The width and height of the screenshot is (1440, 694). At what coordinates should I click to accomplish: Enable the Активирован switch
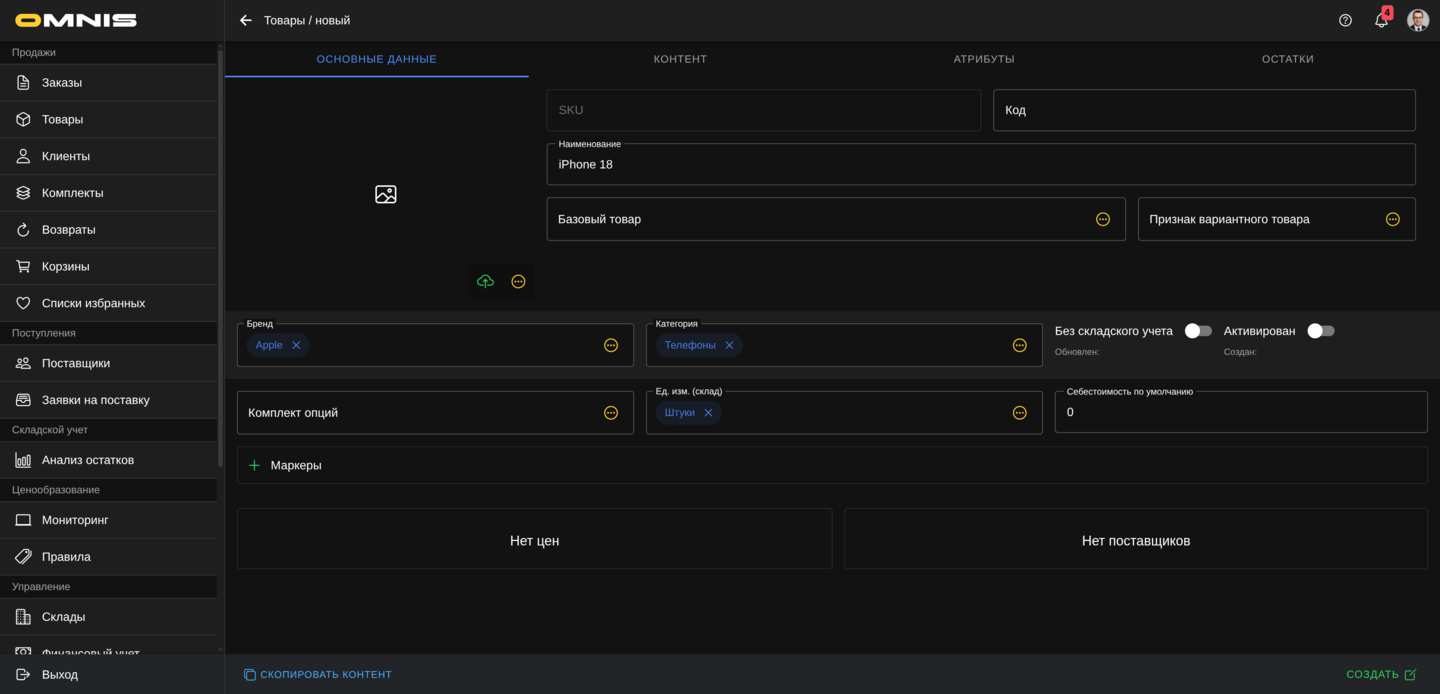[1320, 331]
